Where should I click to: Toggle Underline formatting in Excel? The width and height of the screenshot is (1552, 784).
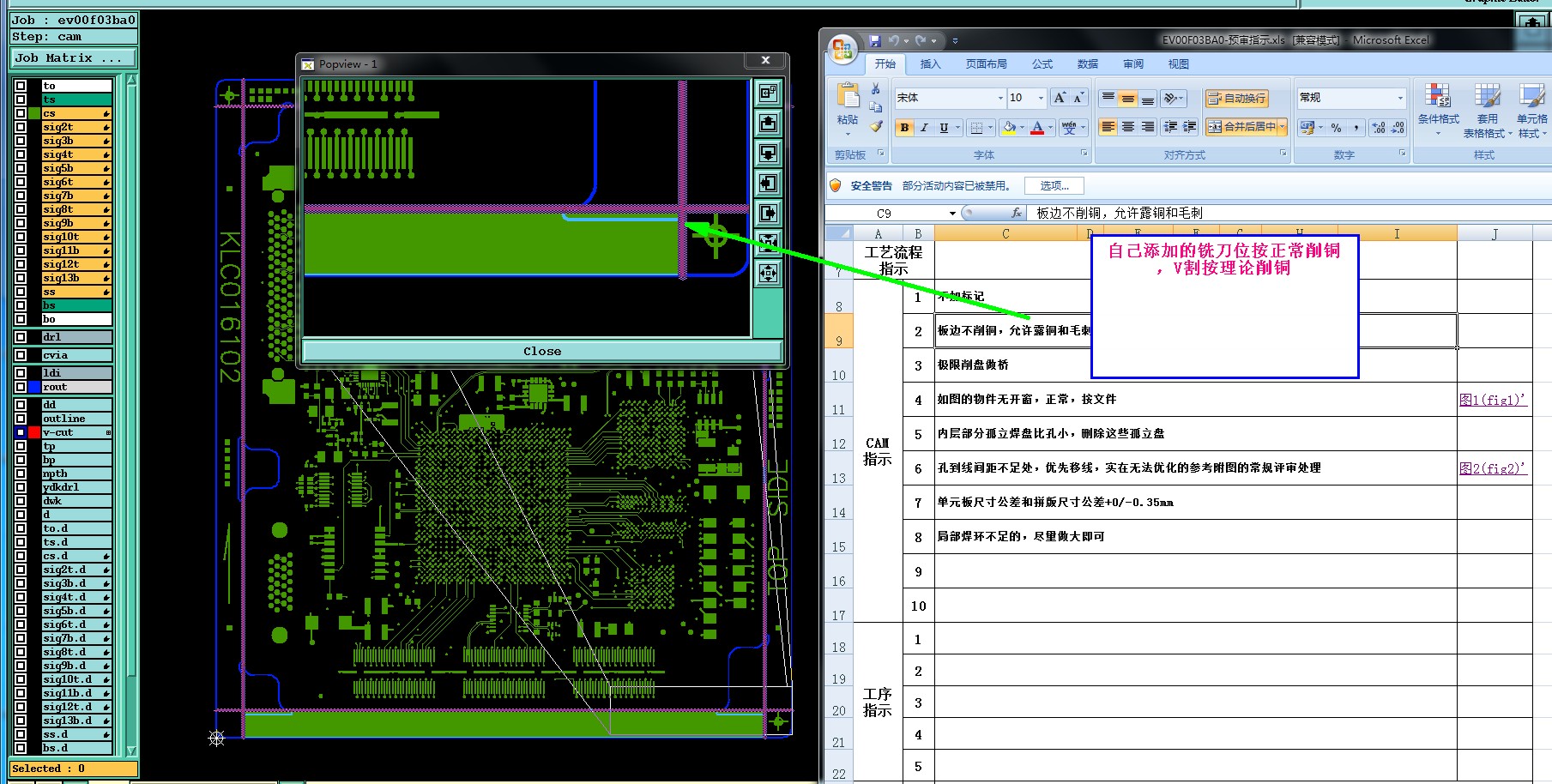pos(944,128)
